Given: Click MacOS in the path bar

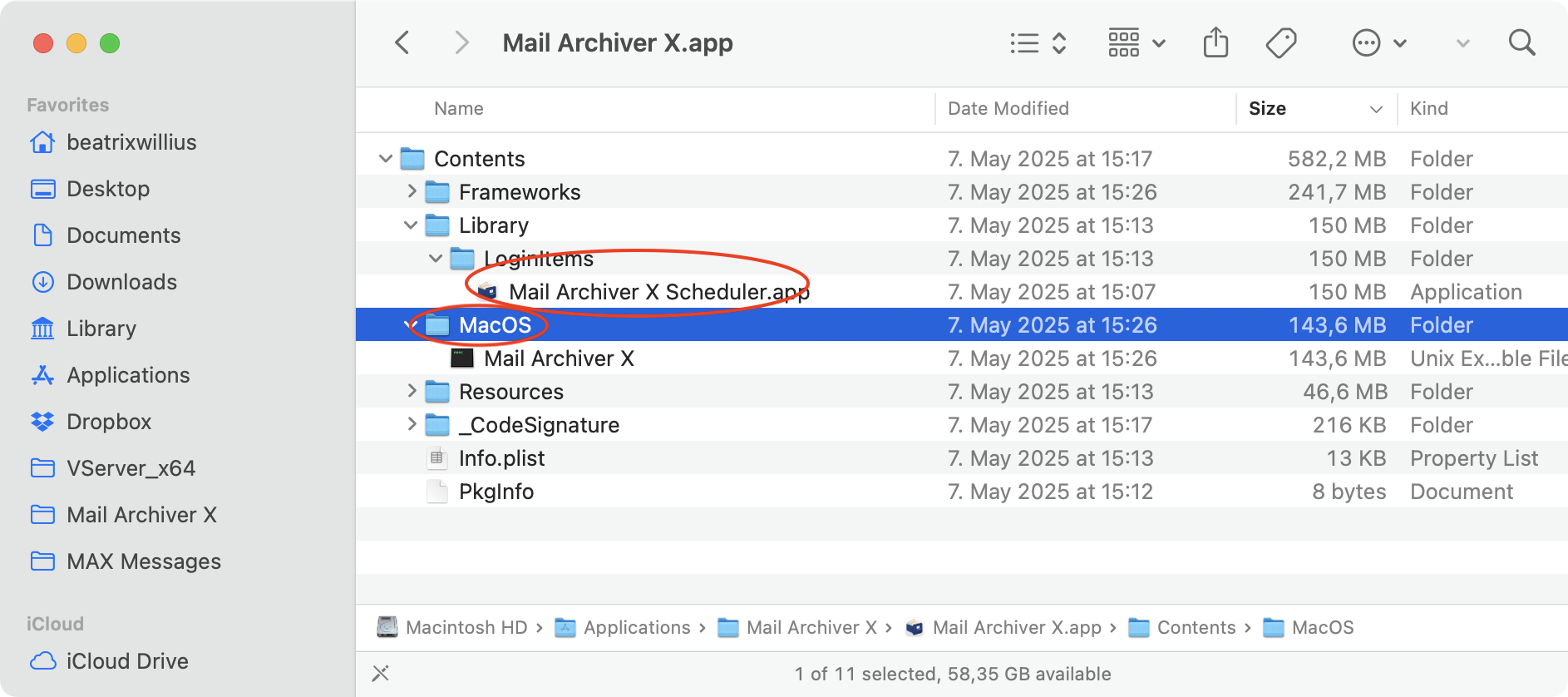Looking at the screenshot, I should [x=1309, y=627].
